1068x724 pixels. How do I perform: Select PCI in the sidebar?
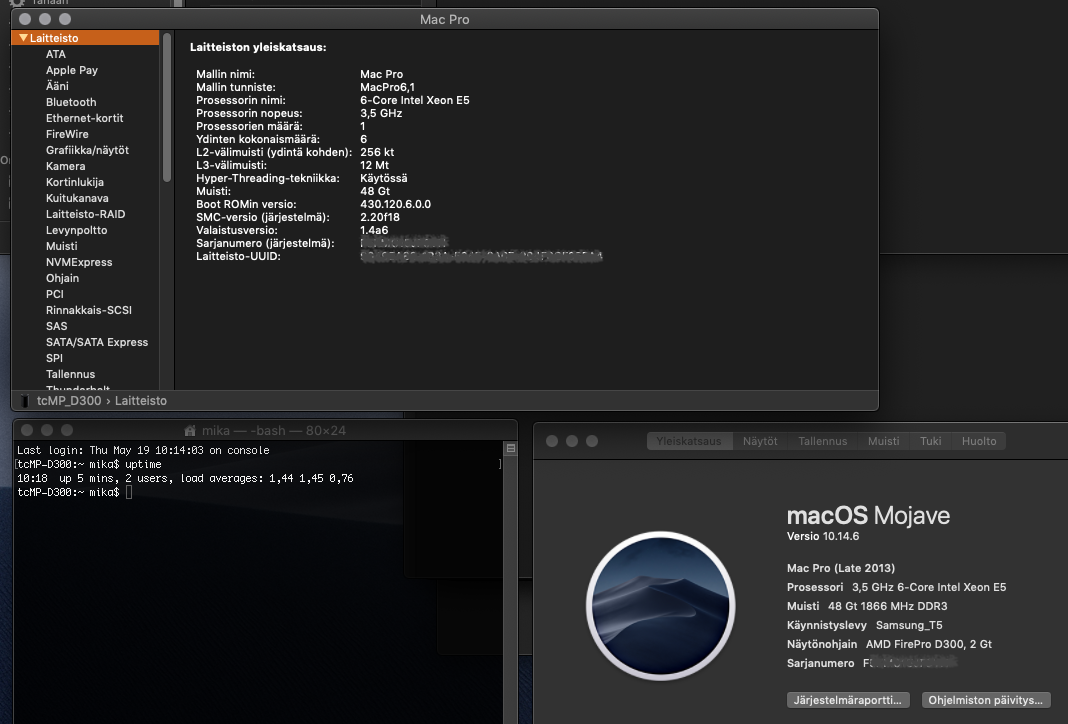click(x=54, y=294)
